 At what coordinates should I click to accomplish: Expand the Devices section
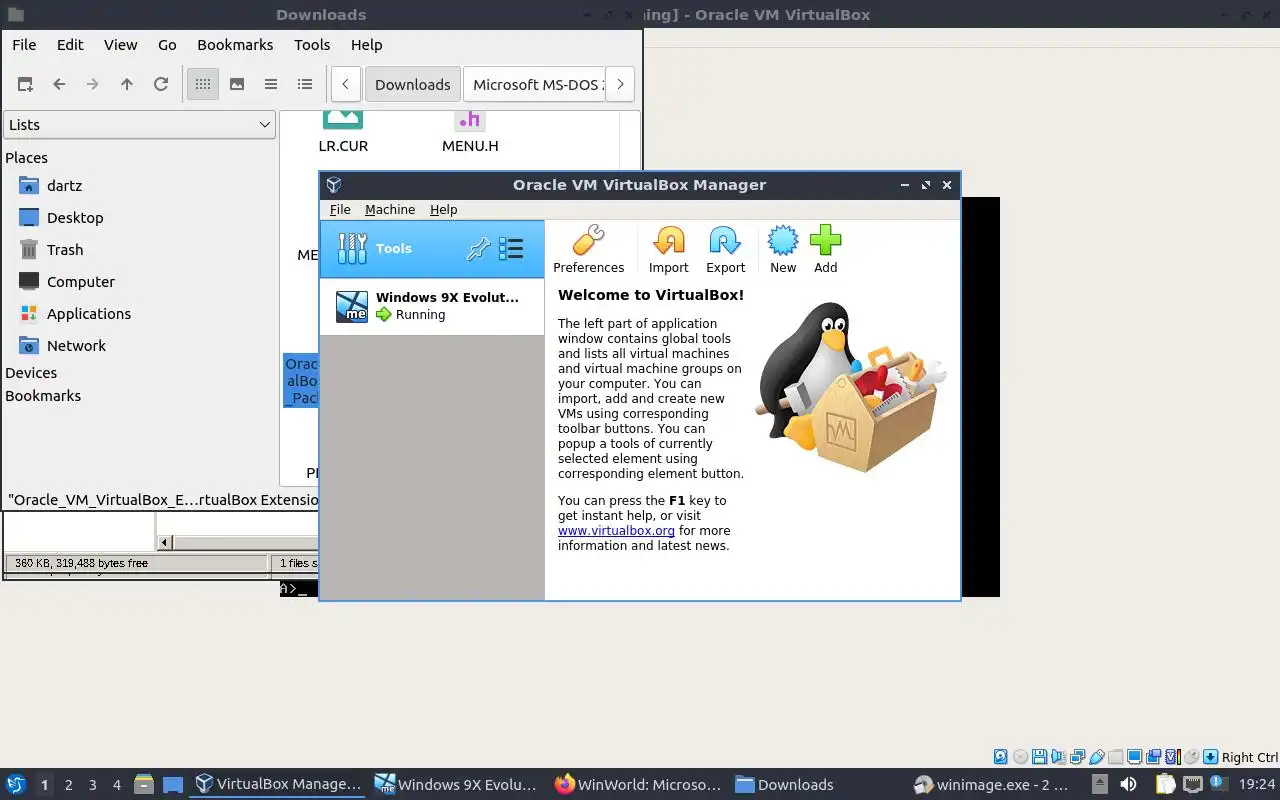coord(31,373)
